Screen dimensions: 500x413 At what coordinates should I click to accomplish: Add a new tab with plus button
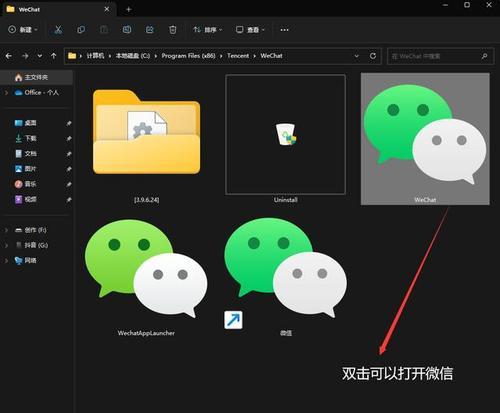(x=129, y=9)
